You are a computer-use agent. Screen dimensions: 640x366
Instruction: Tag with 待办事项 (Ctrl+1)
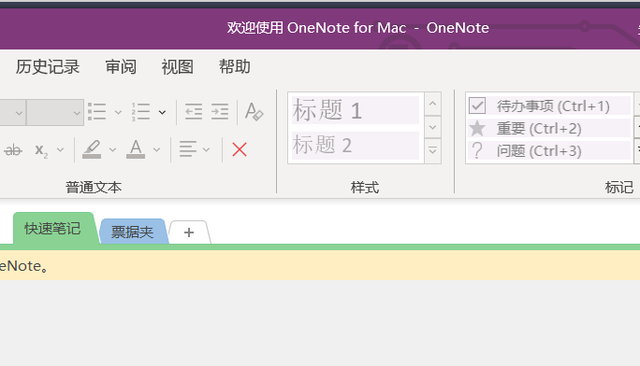549,106
